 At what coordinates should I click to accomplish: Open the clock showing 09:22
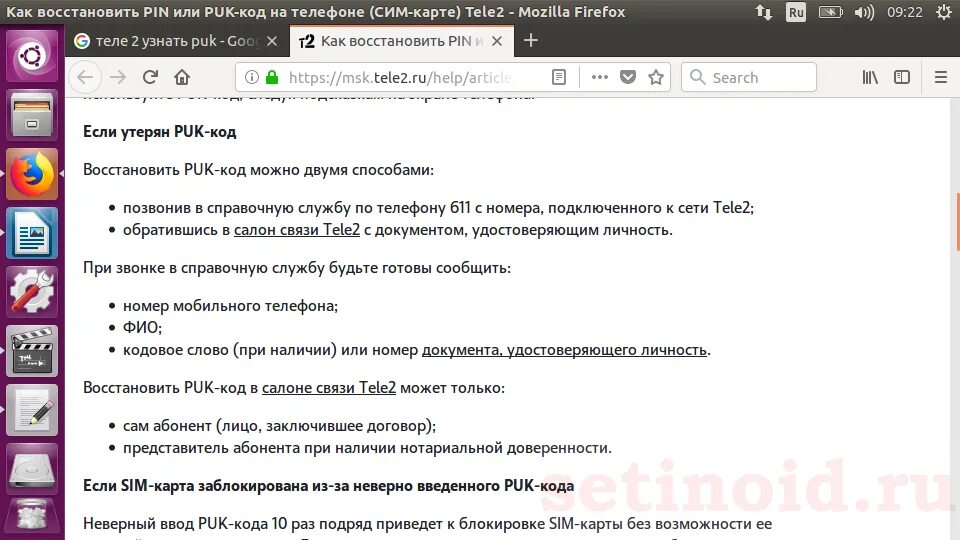[904, 12]
